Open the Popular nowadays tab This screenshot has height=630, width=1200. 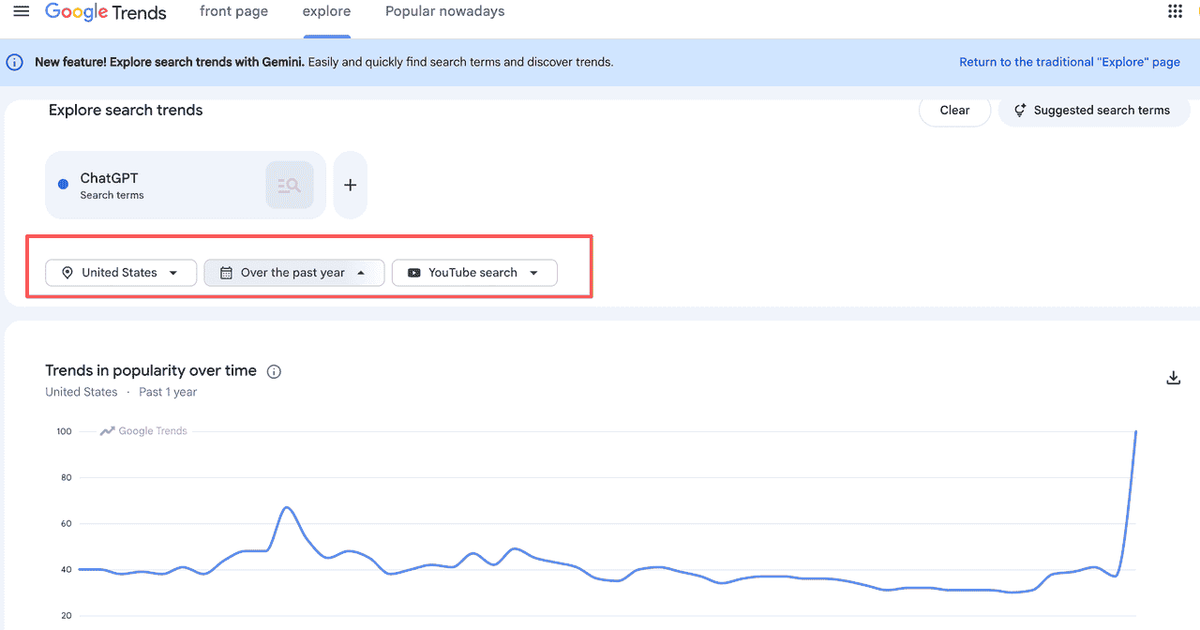pyautogui.click(x=445, y=12)
